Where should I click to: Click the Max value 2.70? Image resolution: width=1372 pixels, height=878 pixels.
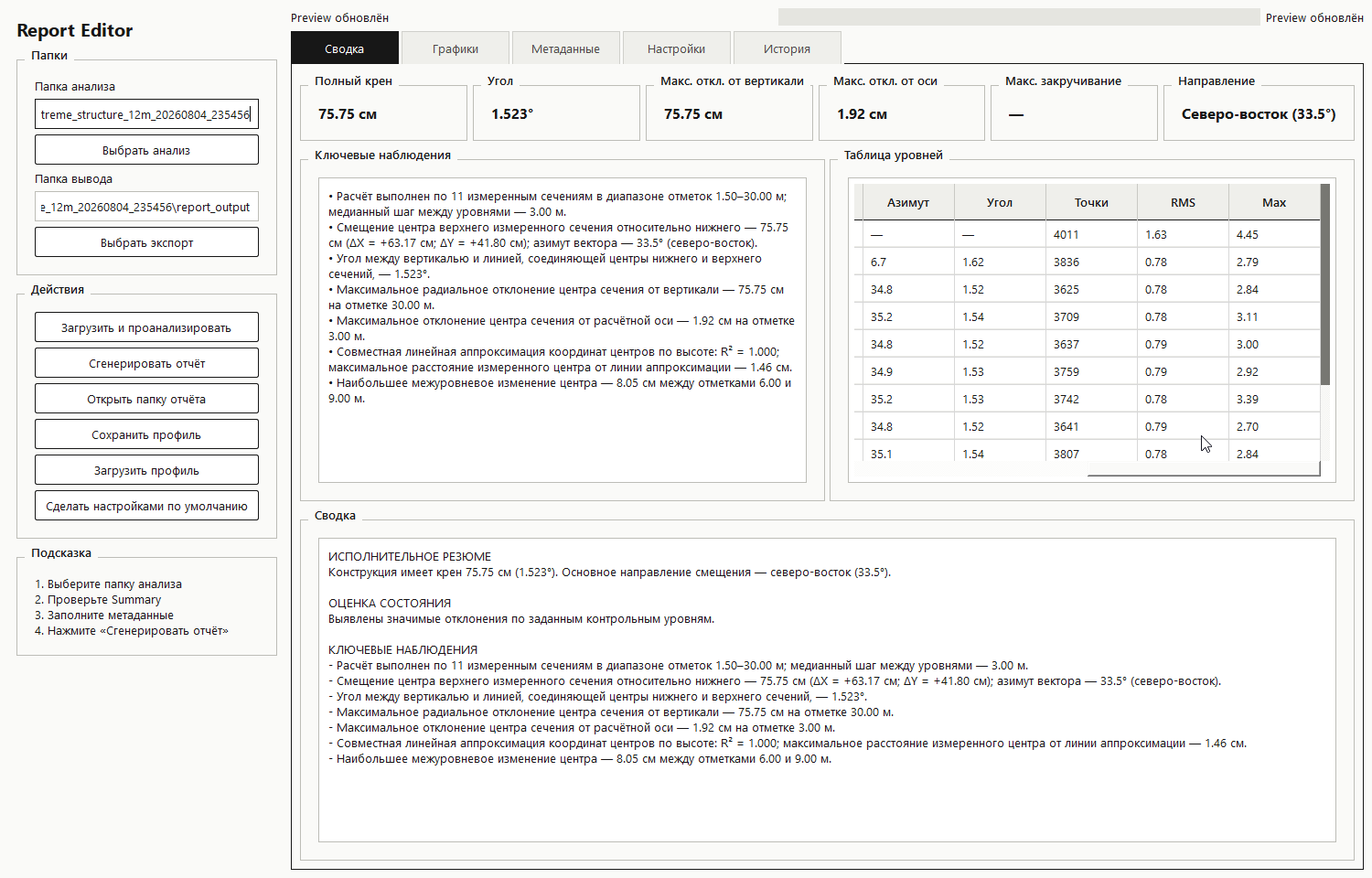click(x=1274, y=426)
